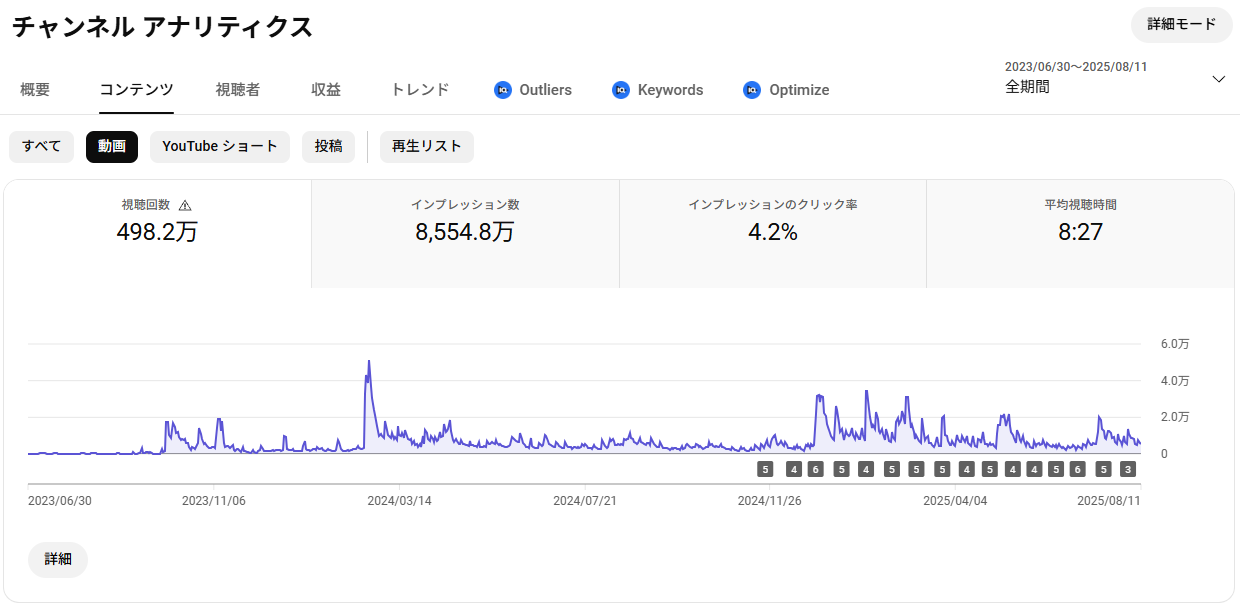Click the 詳細 button below the chart

coord(58,559)
